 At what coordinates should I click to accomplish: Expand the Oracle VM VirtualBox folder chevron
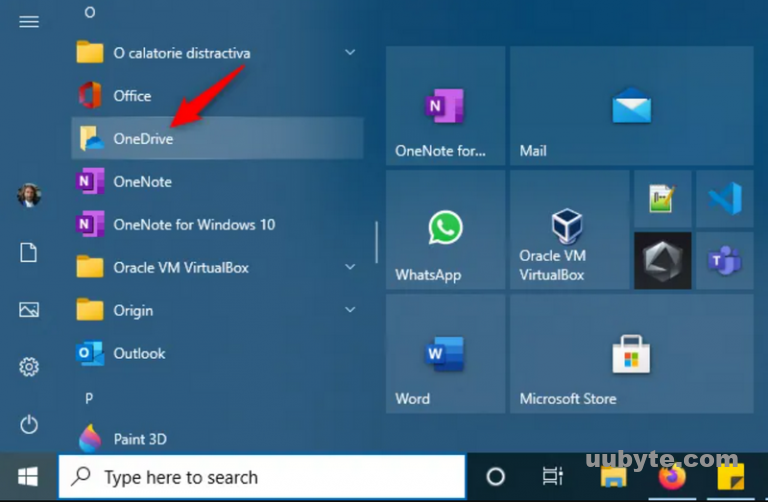[350, 267]
